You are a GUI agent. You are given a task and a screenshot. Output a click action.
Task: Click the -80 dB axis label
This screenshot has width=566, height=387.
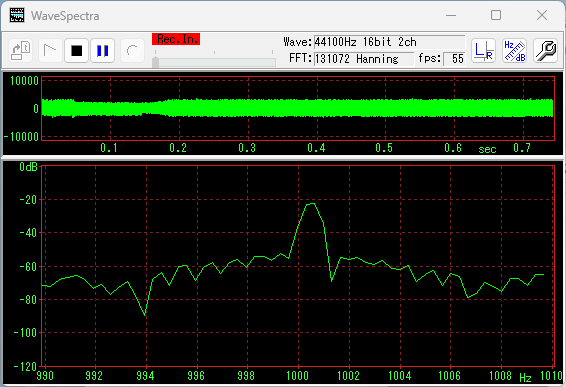[28, 300]
